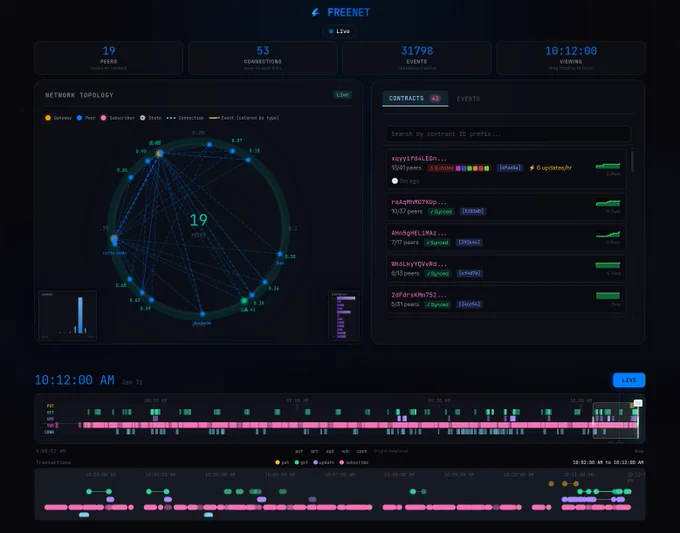This screenshot has width=680, height=533.
Task: Open contract WK6LkyYQVvRd
Action: coord(506,268)
